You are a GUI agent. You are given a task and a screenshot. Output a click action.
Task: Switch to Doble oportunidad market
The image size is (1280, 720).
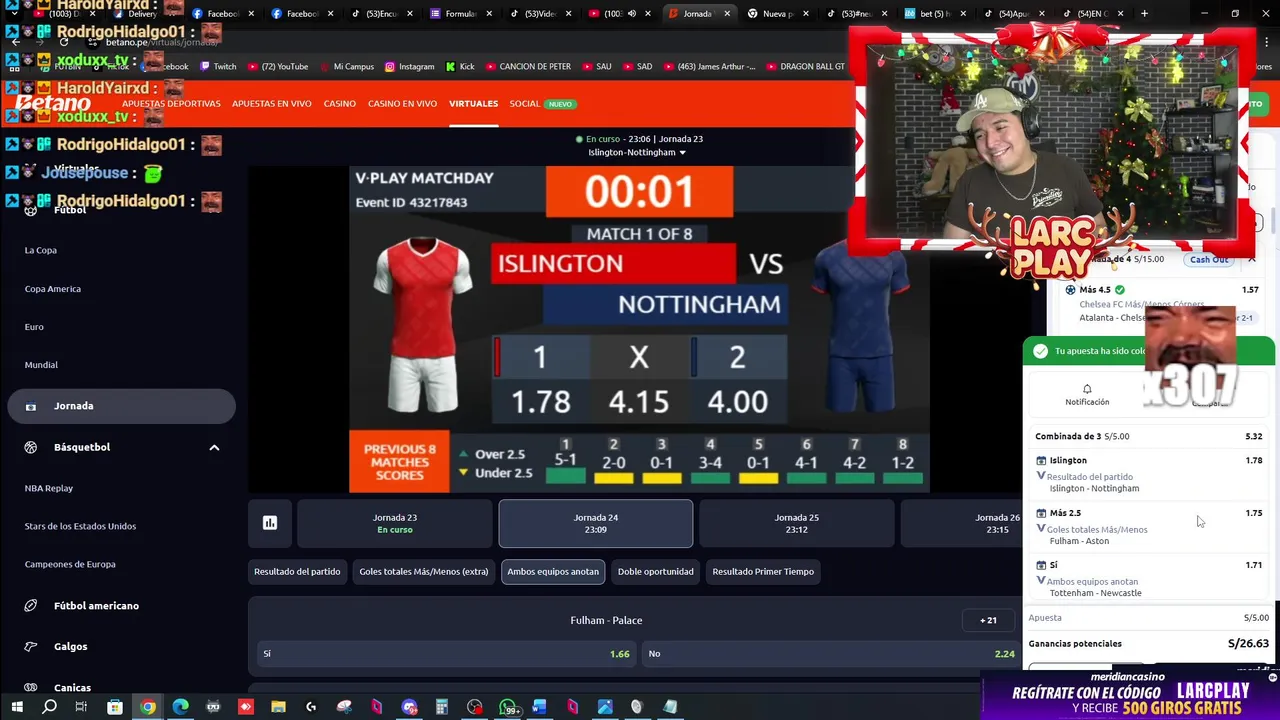(656, 572)
